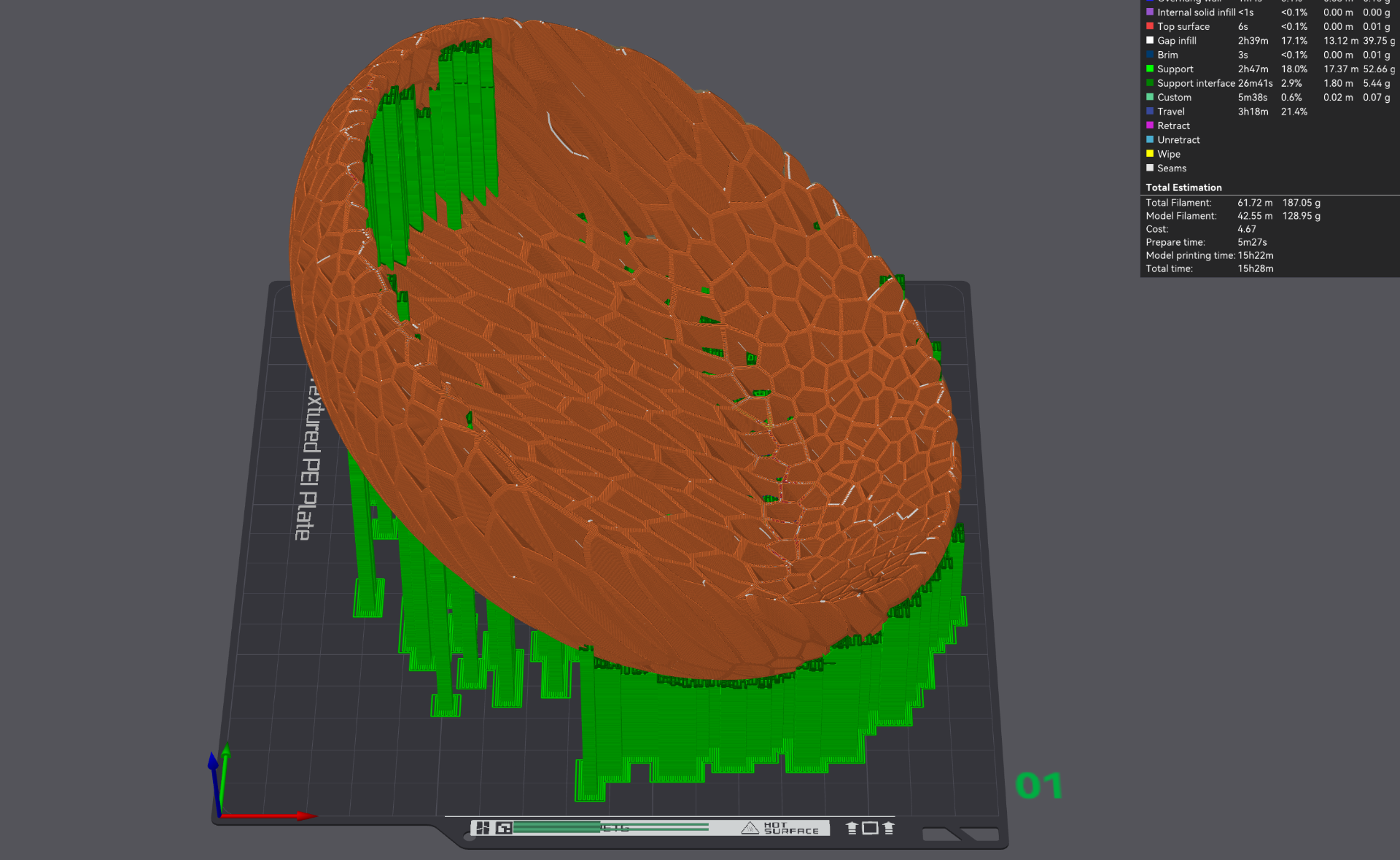Image resolution: width=1400 pixels, height=860 pixels.
Task: Click Support interface weight 5.44 g
Action: (x=1376, y=83)
